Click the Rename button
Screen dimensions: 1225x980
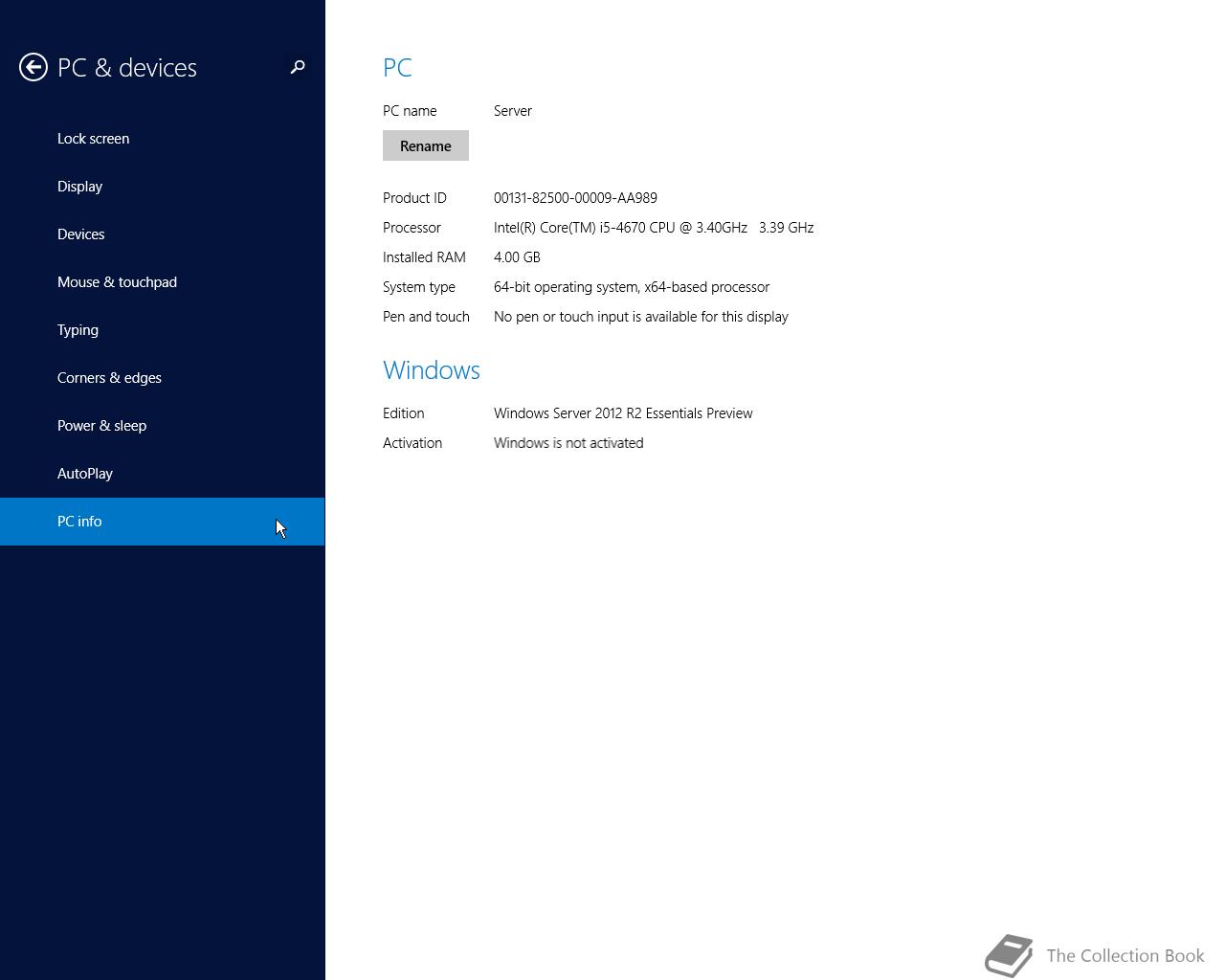(x=426, y=145)
